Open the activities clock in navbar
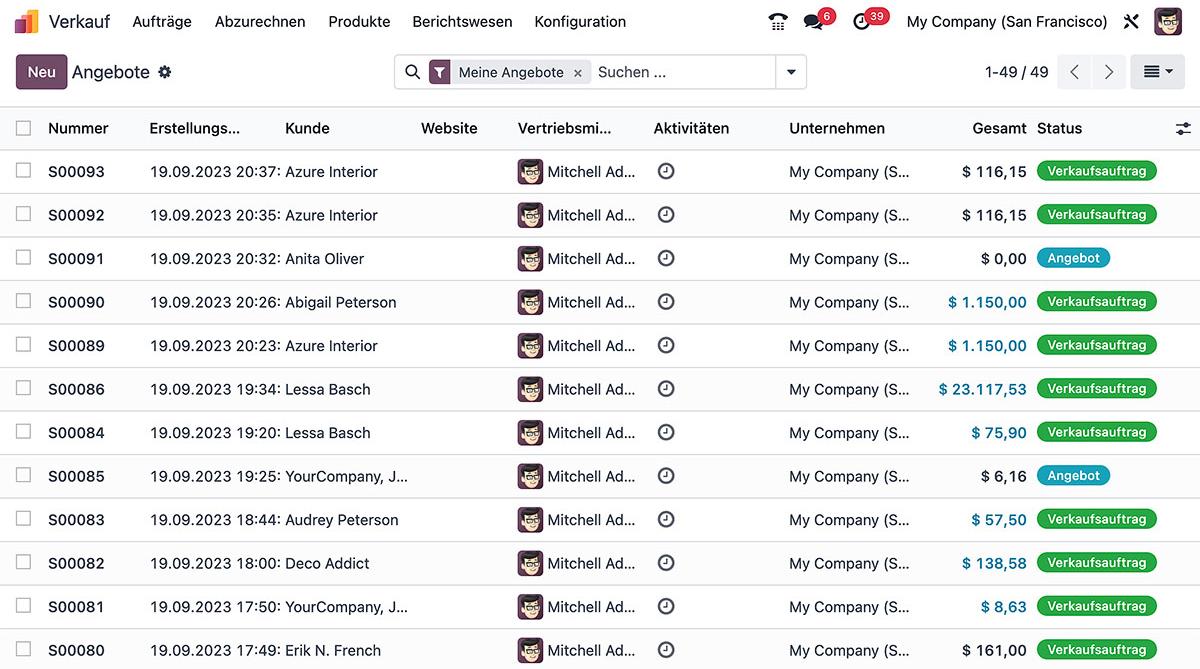Viewport: 1200px width, 669px height. pyautogui.click(x=861, y=22)
